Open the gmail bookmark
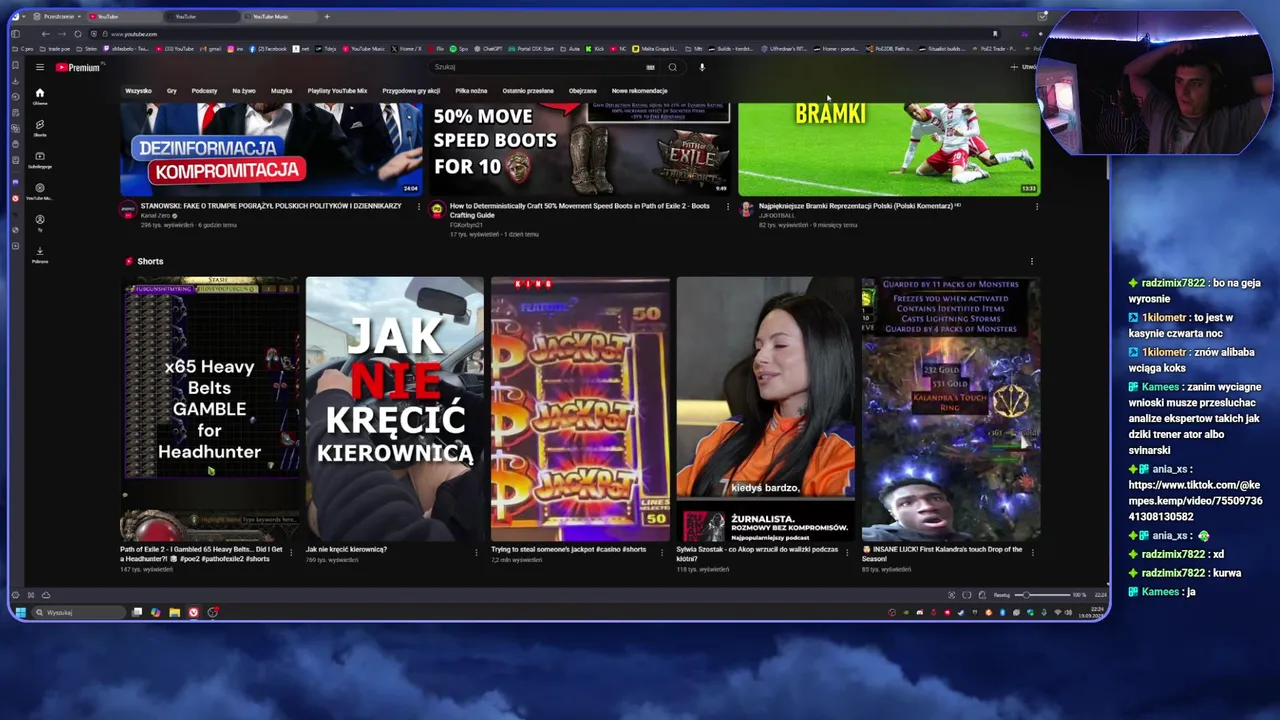Viewport: 1280px width, 720px height. (x=213, y=49)
